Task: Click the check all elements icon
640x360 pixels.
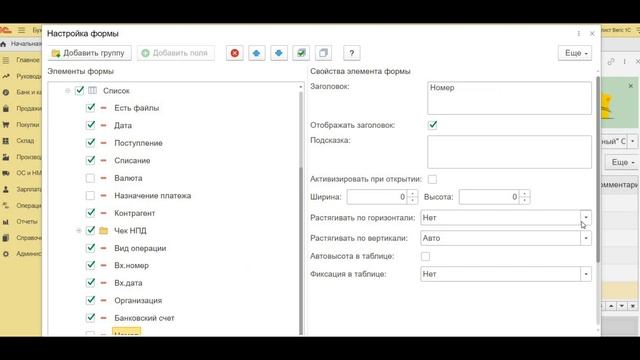Action: 301,53
